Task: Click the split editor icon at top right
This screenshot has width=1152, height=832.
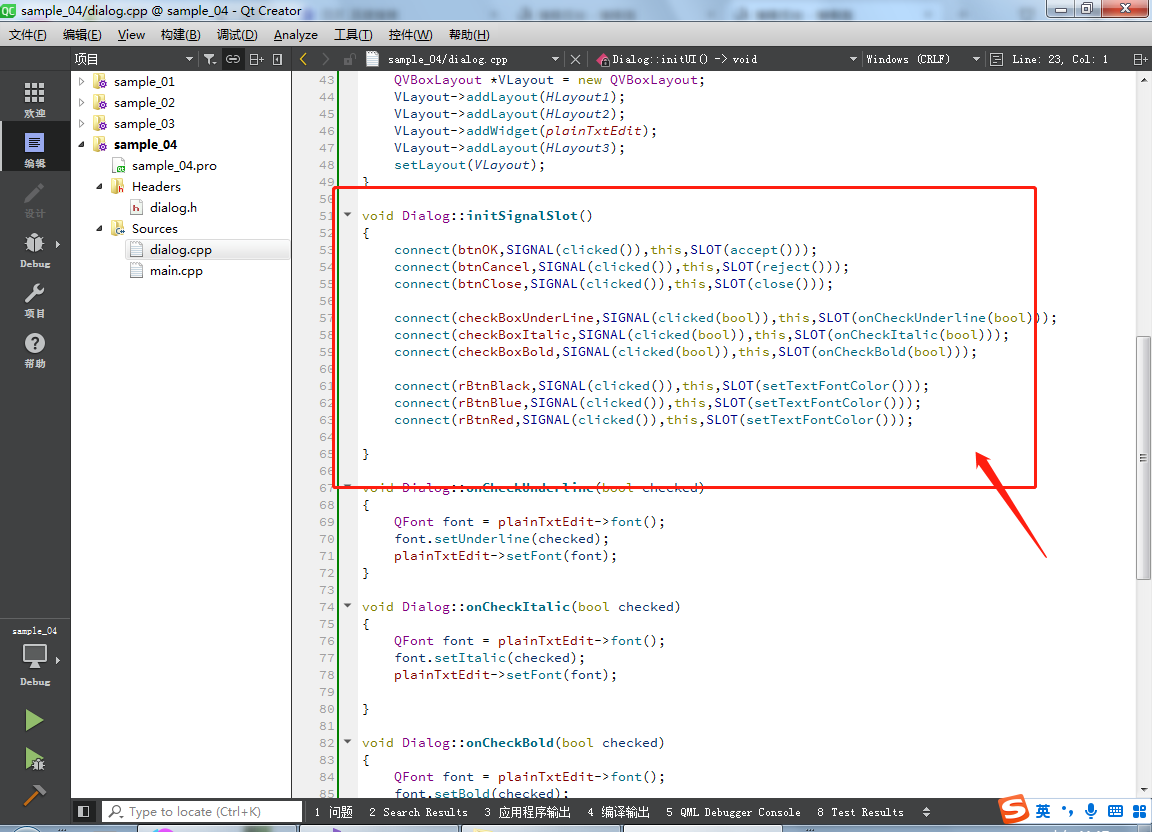Action: point(1140,59)
